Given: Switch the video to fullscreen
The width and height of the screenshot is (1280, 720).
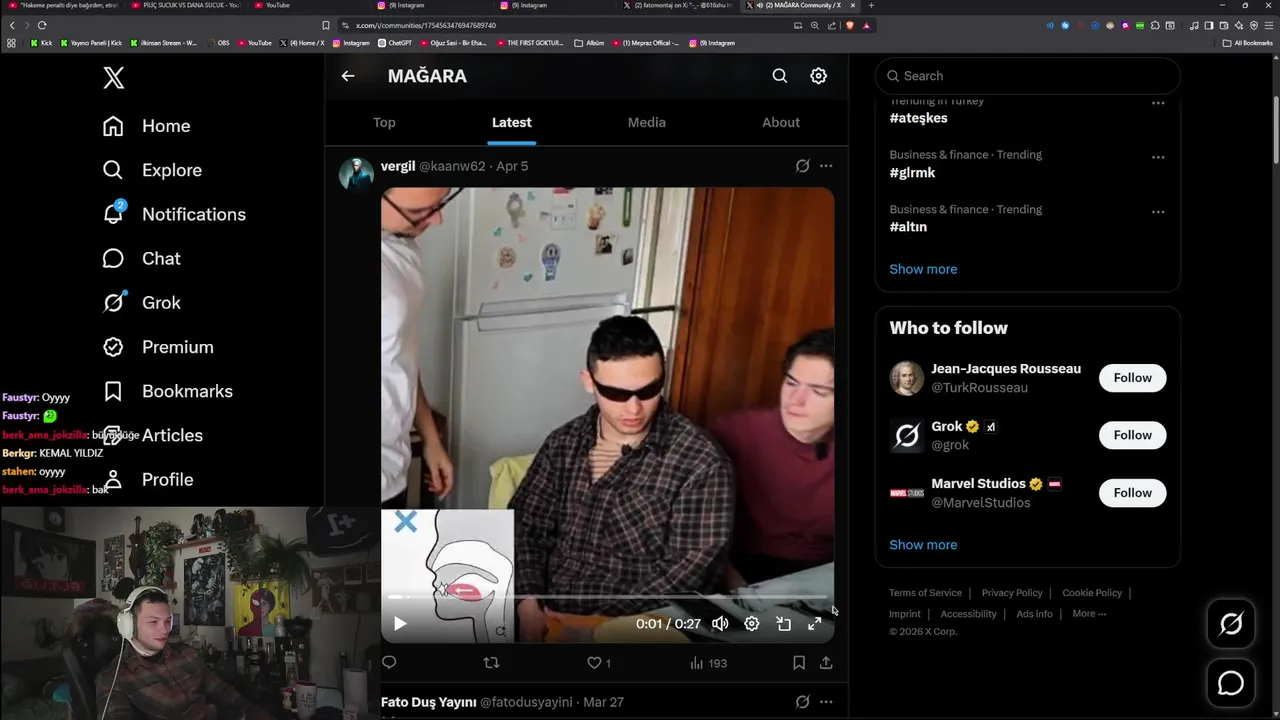Looking at the screenshot, I should point(815,623).
